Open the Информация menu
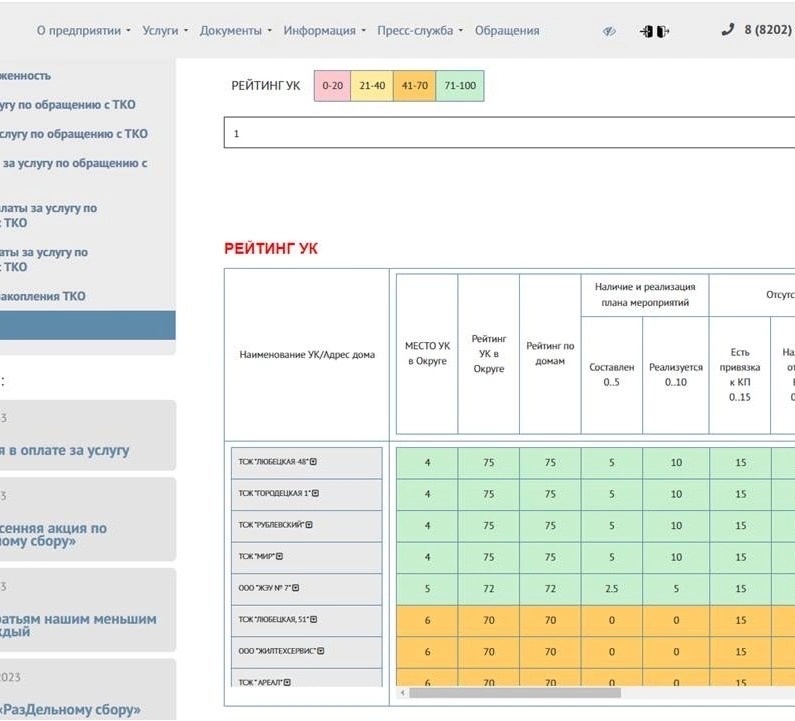Image resolution: width=795 pixels, height=721 pixels. pyautogui.click(x=324, y=31)
